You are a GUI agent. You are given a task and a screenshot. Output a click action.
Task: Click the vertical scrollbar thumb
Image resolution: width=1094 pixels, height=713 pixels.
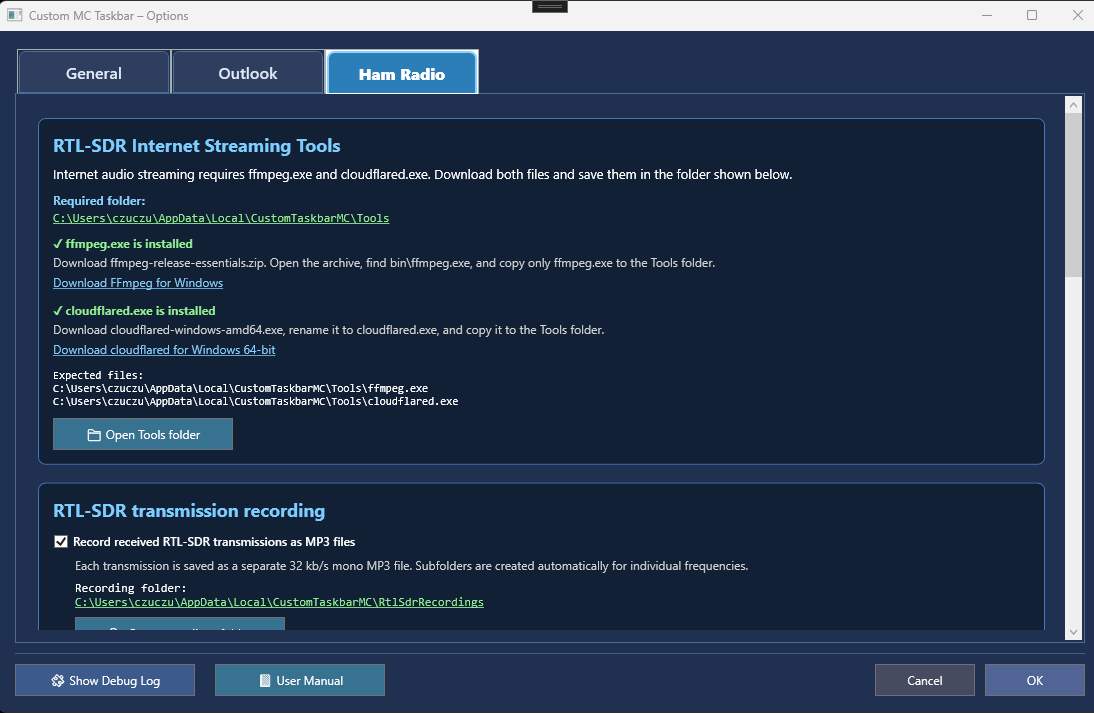(1073, 195)
